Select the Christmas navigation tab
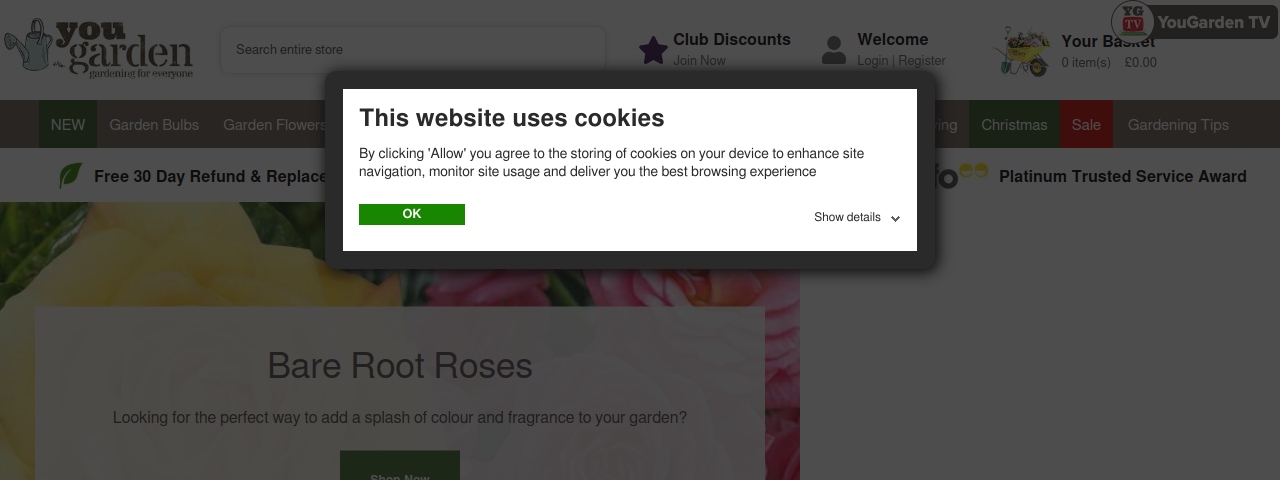The height and width of the screenshot is (480, 1280). 1014,125
